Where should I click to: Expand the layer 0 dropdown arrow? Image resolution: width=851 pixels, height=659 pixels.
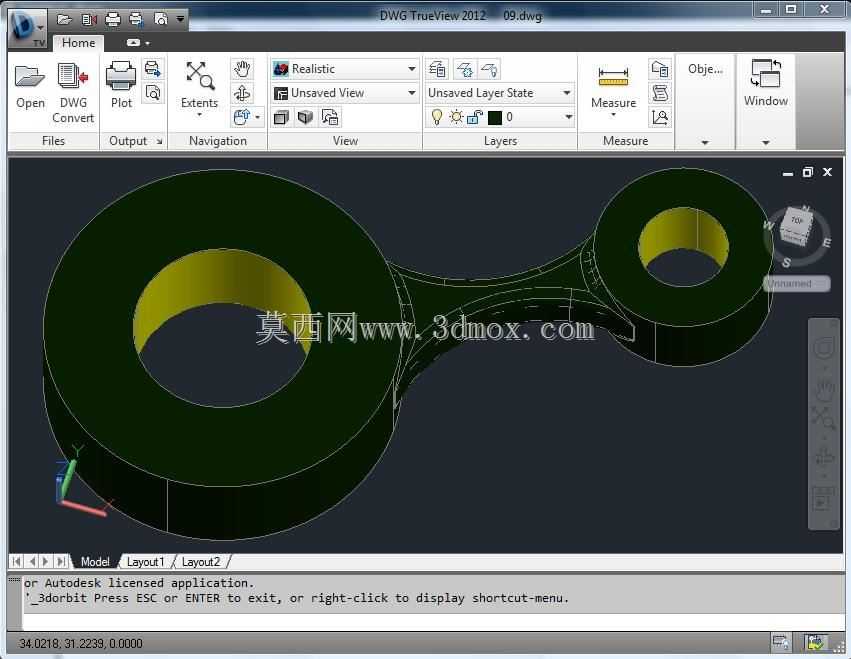[x=568, y=117]
